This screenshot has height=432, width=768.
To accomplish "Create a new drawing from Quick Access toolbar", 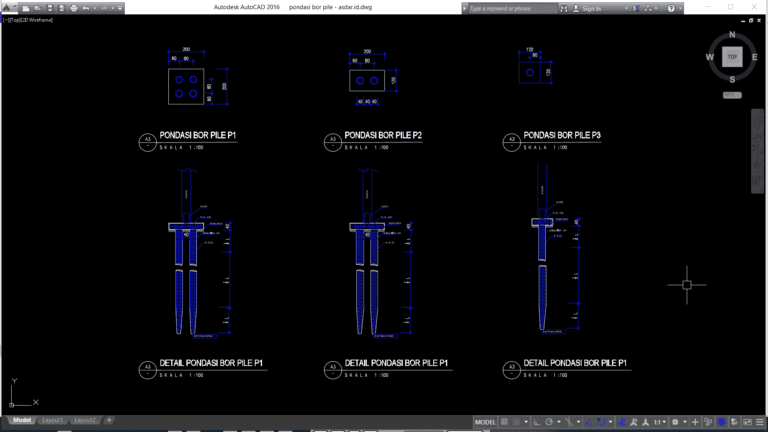I will pos(26,8).
